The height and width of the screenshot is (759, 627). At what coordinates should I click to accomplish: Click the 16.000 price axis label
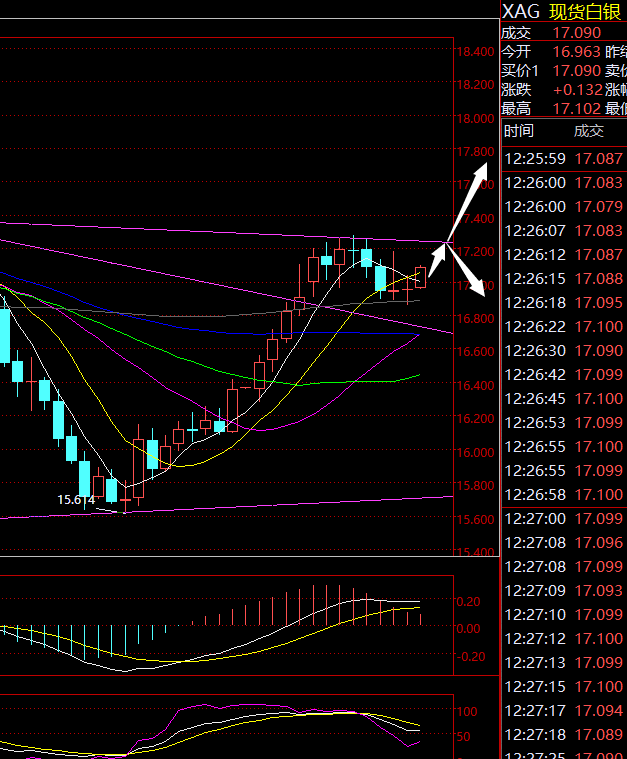click(x=475, y=453)
